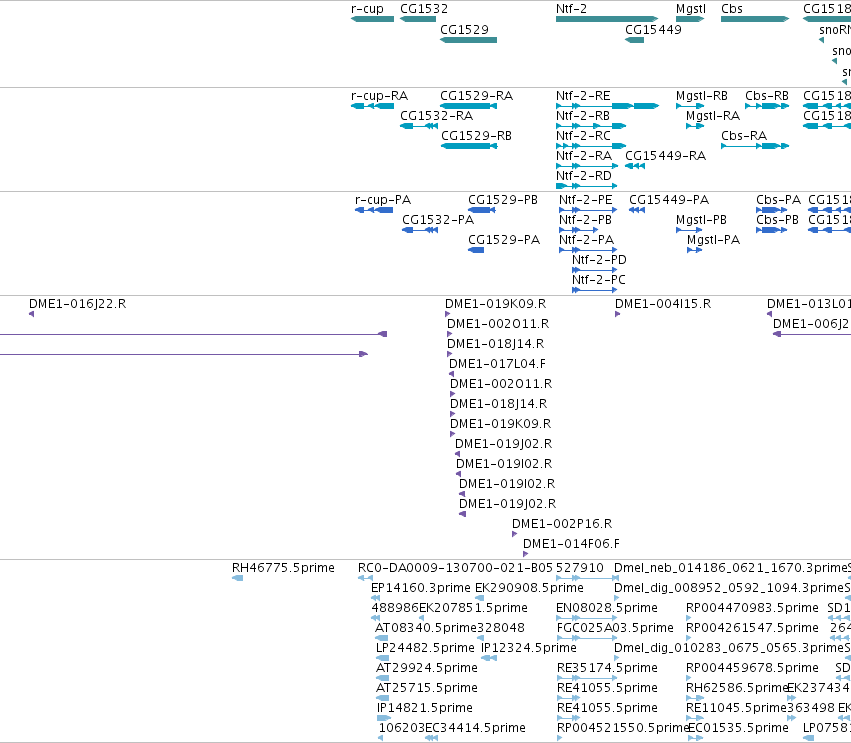This screenshot has height=743, width=851.
Task: Open EST RH46775.5prime
Action: (237, 578)
